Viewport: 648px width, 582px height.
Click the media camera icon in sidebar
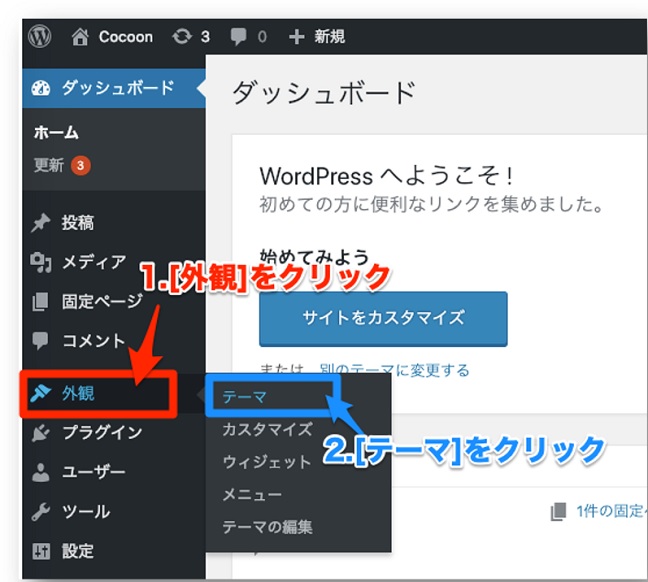tap(41, 262)
